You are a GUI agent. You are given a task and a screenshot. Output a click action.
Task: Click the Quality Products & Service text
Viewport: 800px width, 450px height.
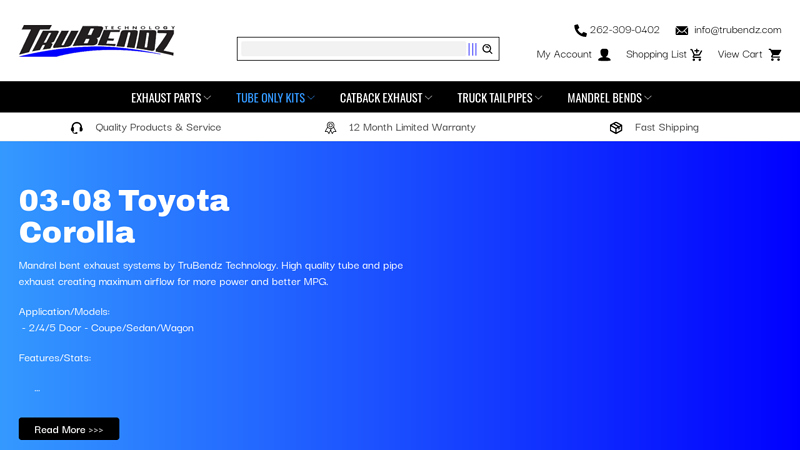(x=158, y=127)
